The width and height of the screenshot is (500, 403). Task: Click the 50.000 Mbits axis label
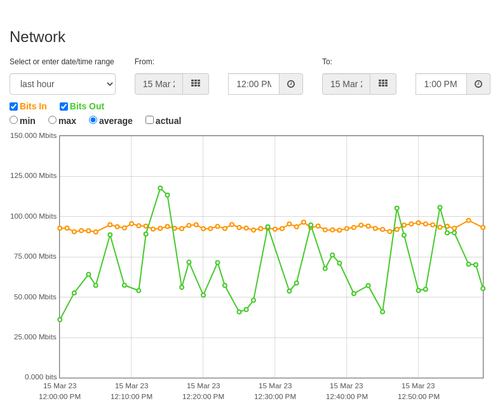tap(35, 297)
